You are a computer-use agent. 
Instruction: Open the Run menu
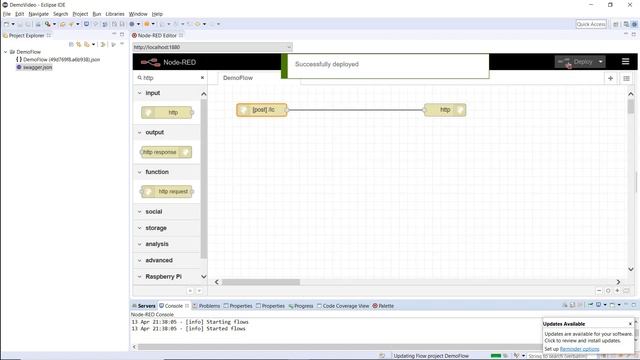click(97, 14)
